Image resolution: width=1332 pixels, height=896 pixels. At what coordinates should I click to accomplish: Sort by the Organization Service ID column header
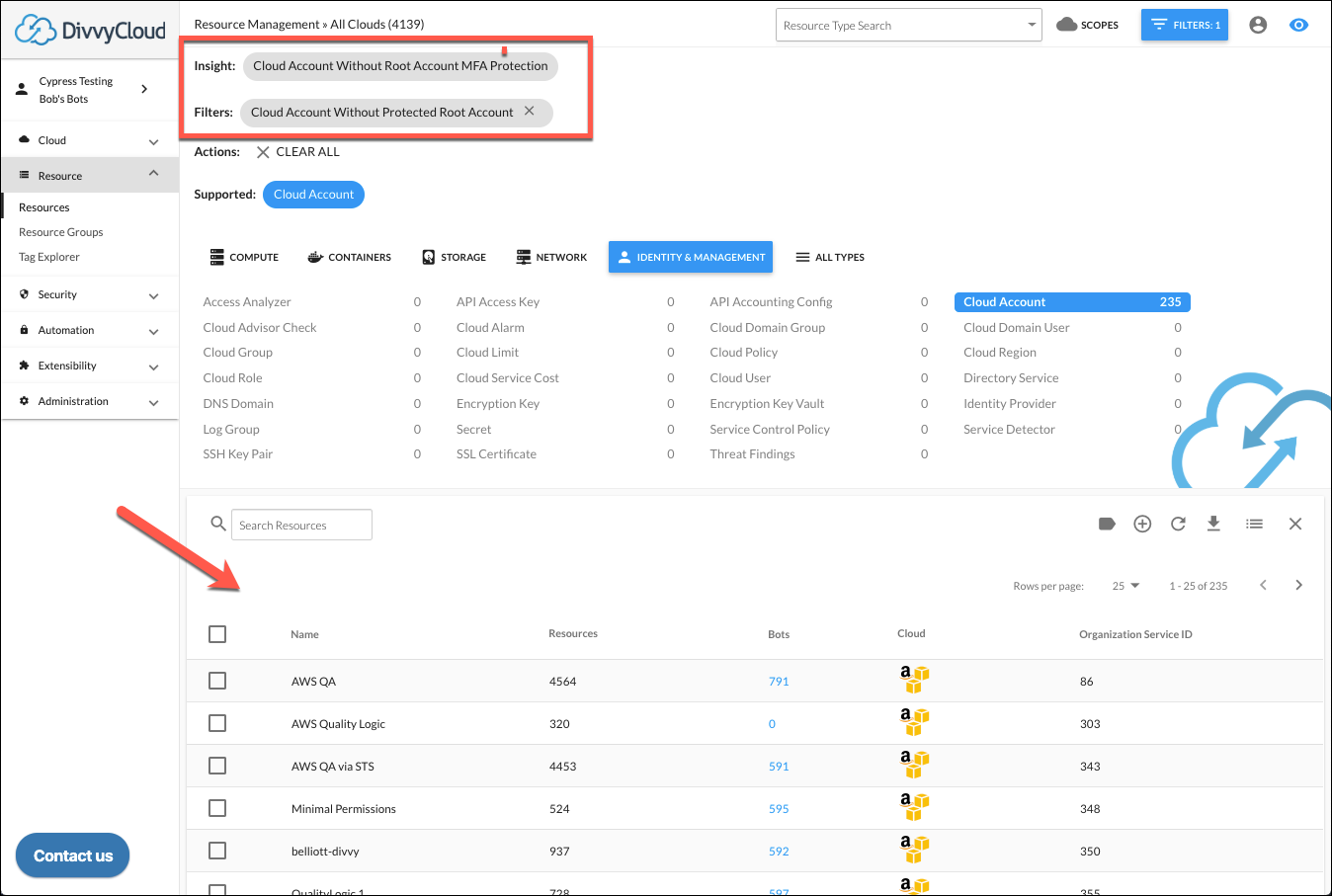pos(1135,634)
